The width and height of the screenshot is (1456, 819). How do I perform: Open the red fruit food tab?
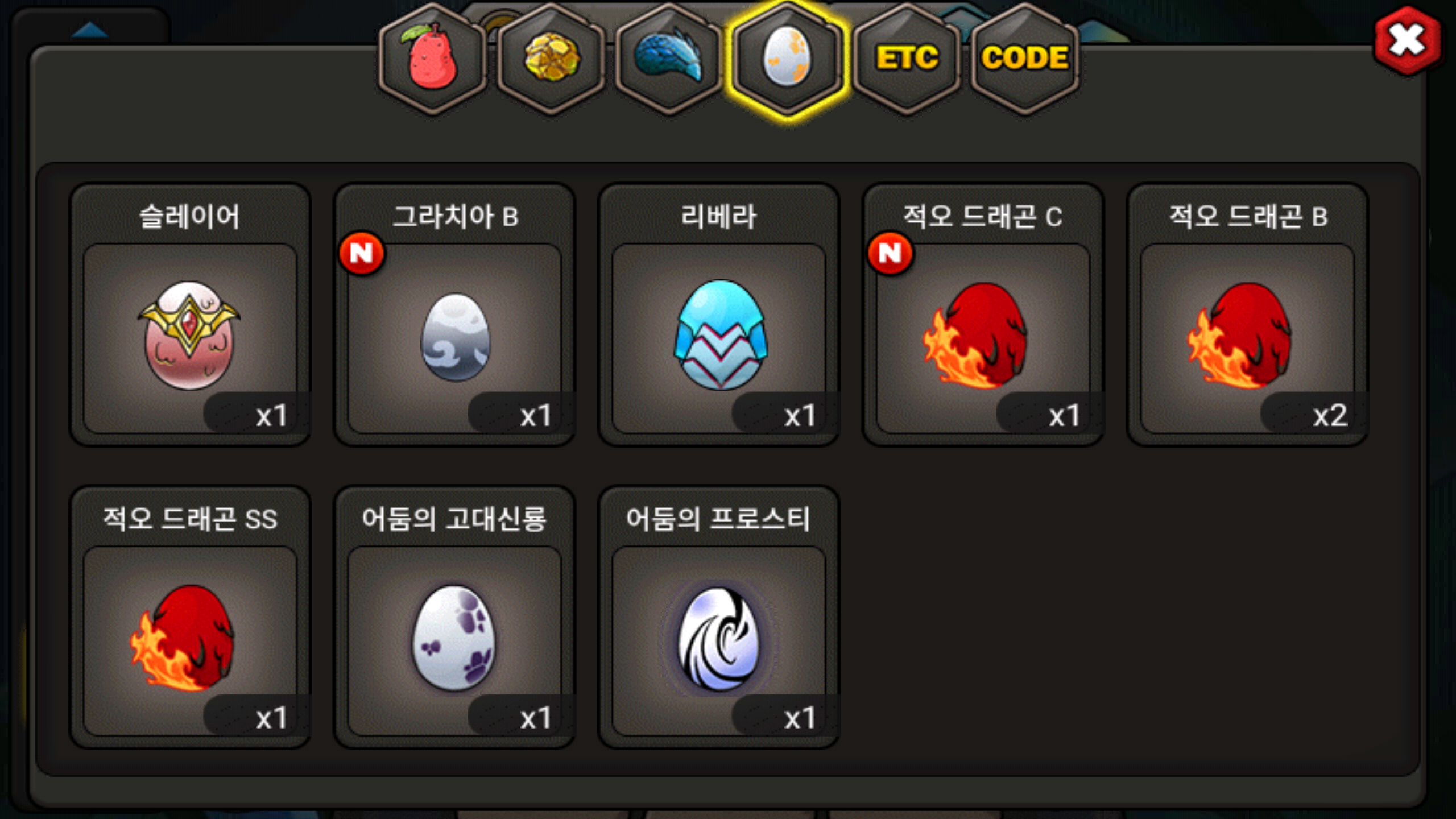432,58
